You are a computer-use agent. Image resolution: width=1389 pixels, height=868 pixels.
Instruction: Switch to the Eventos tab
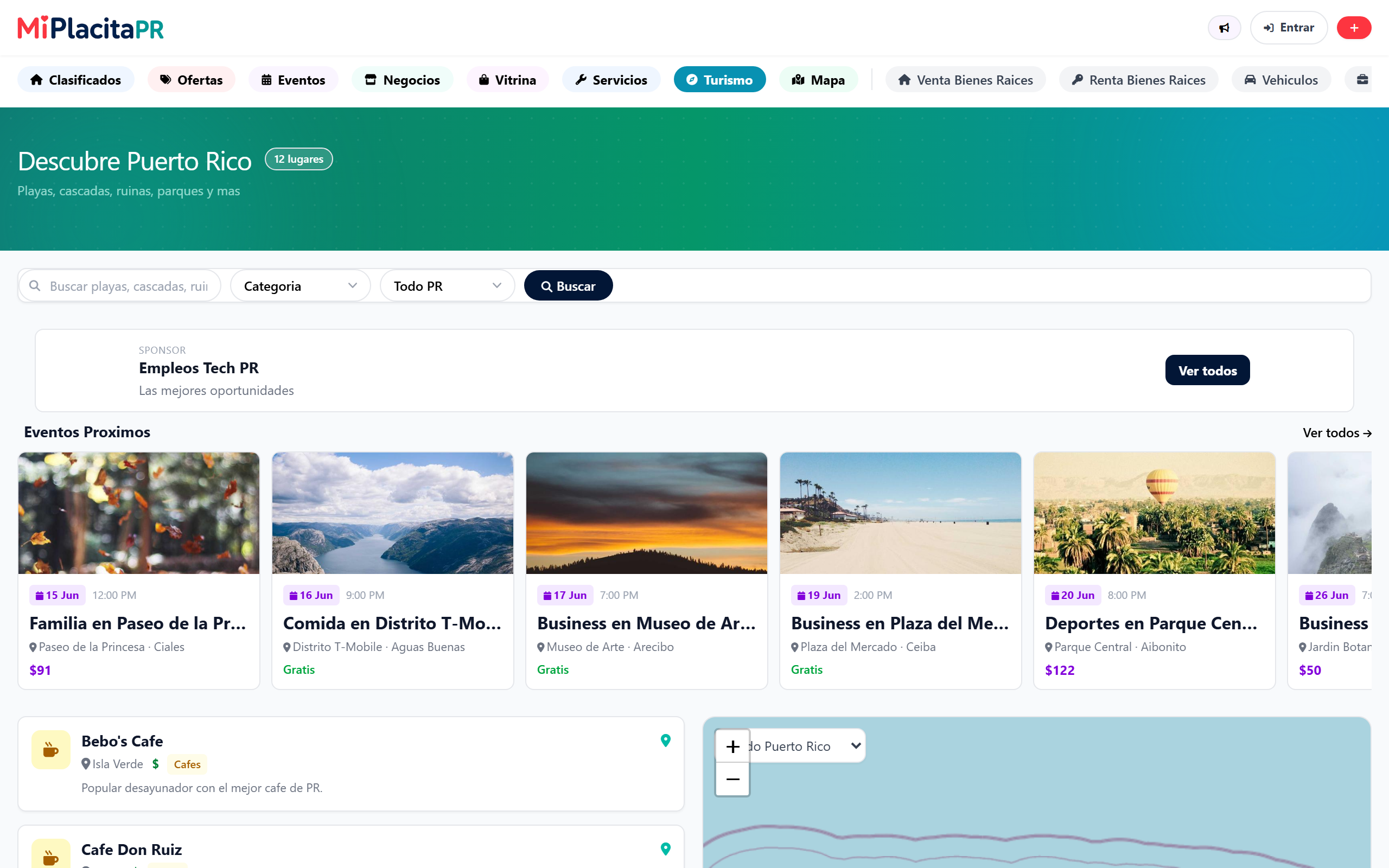coord(294,80)
